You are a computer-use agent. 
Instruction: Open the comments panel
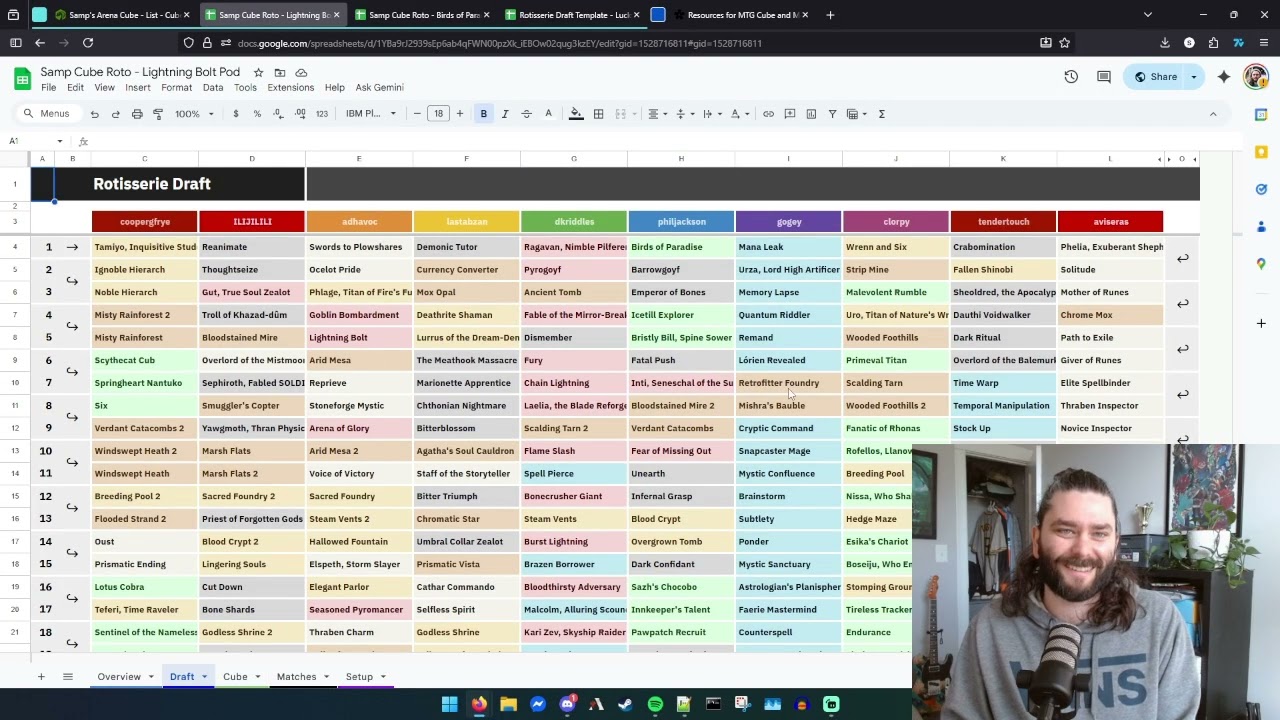(1104, 77)
